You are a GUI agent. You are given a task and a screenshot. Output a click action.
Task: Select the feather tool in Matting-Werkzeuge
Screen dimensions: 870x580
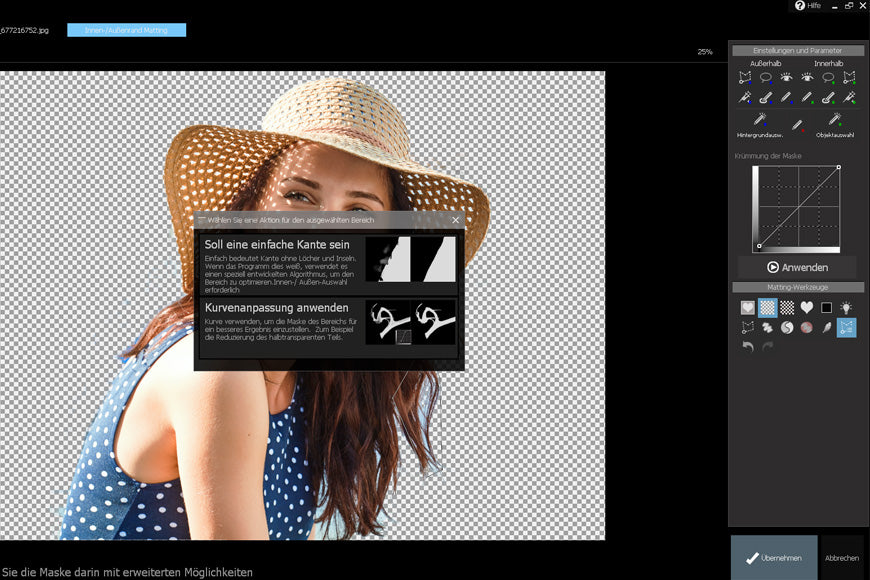tap(826, 327)
